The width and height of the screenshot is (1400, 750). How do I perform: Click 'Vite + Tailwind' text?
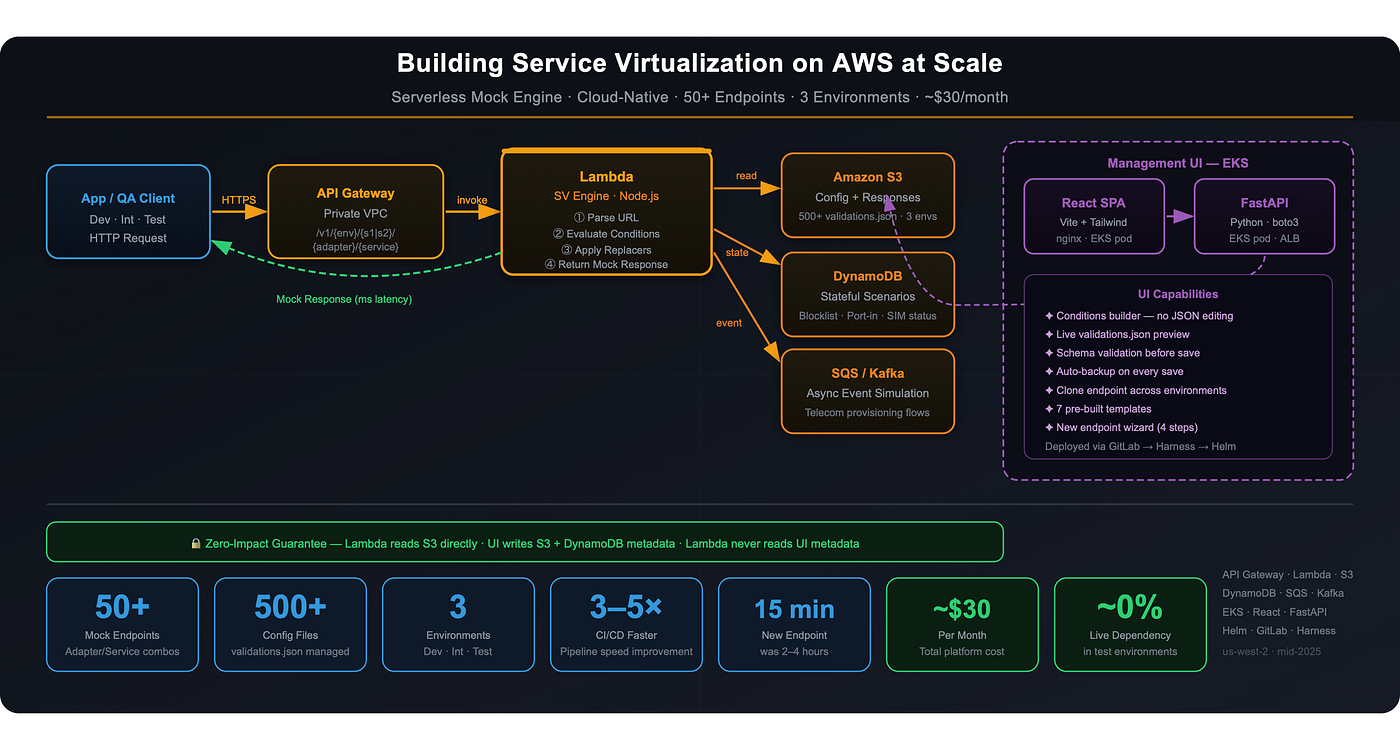point(1094,221)
